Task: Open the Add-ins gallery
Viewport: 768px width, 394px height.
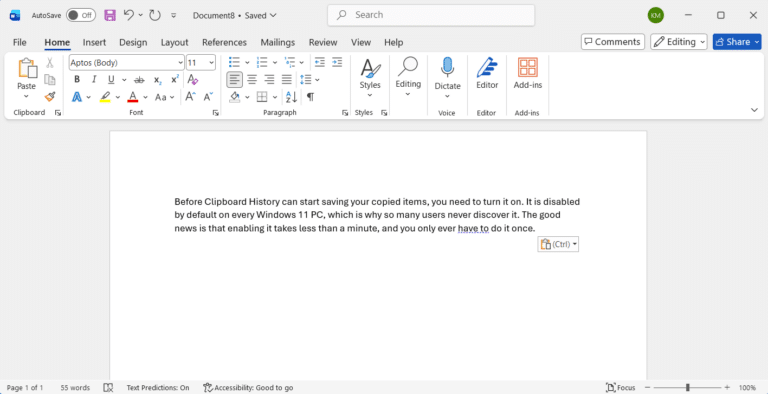Action: coord(528,74)
